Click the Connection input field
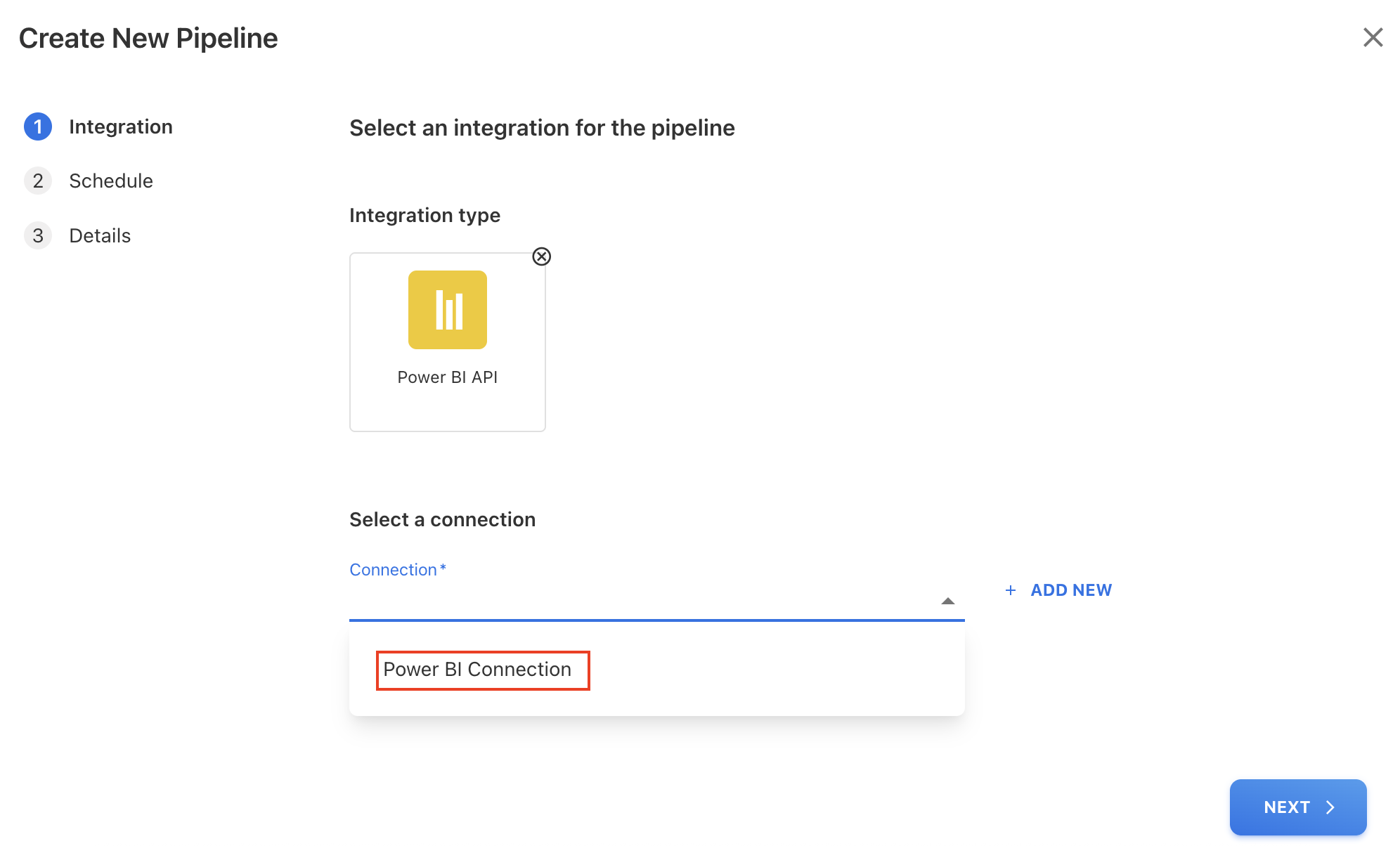Viewport: 1400px width, 846px height. (x=640, y=601)
